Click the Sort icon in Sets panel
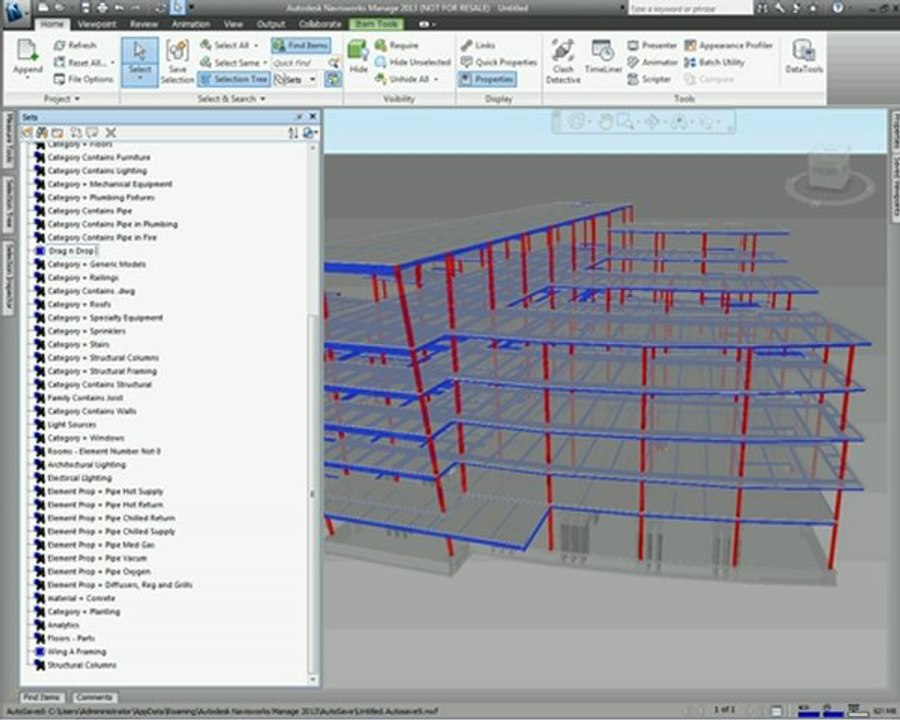Screen dimensions: 900x720 [x=293, y=133]
